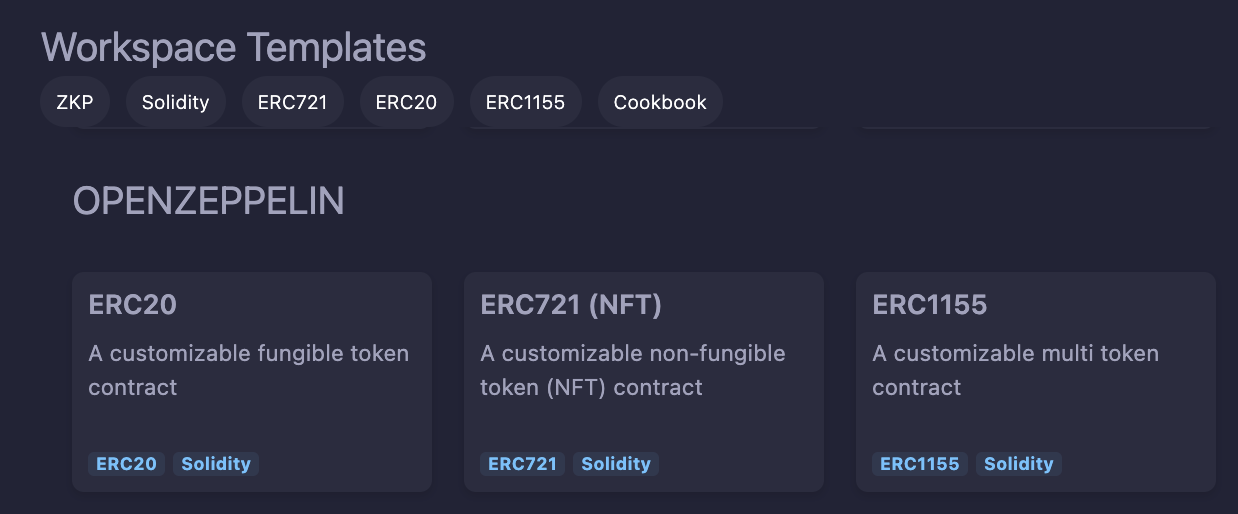Image resolution: width=1238 pixels, height=514 pixels.
Task: Filter templates by the Cookbook chip
Action: point(660,102)
